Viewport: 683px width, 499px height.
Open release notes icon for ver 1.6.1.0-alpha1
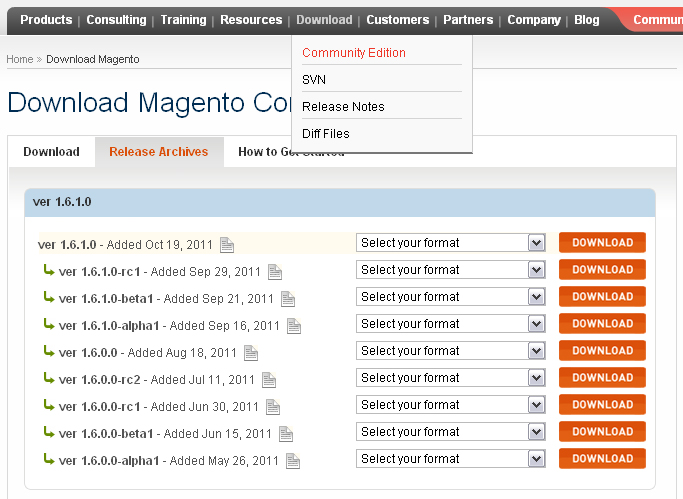coord(294,326)
